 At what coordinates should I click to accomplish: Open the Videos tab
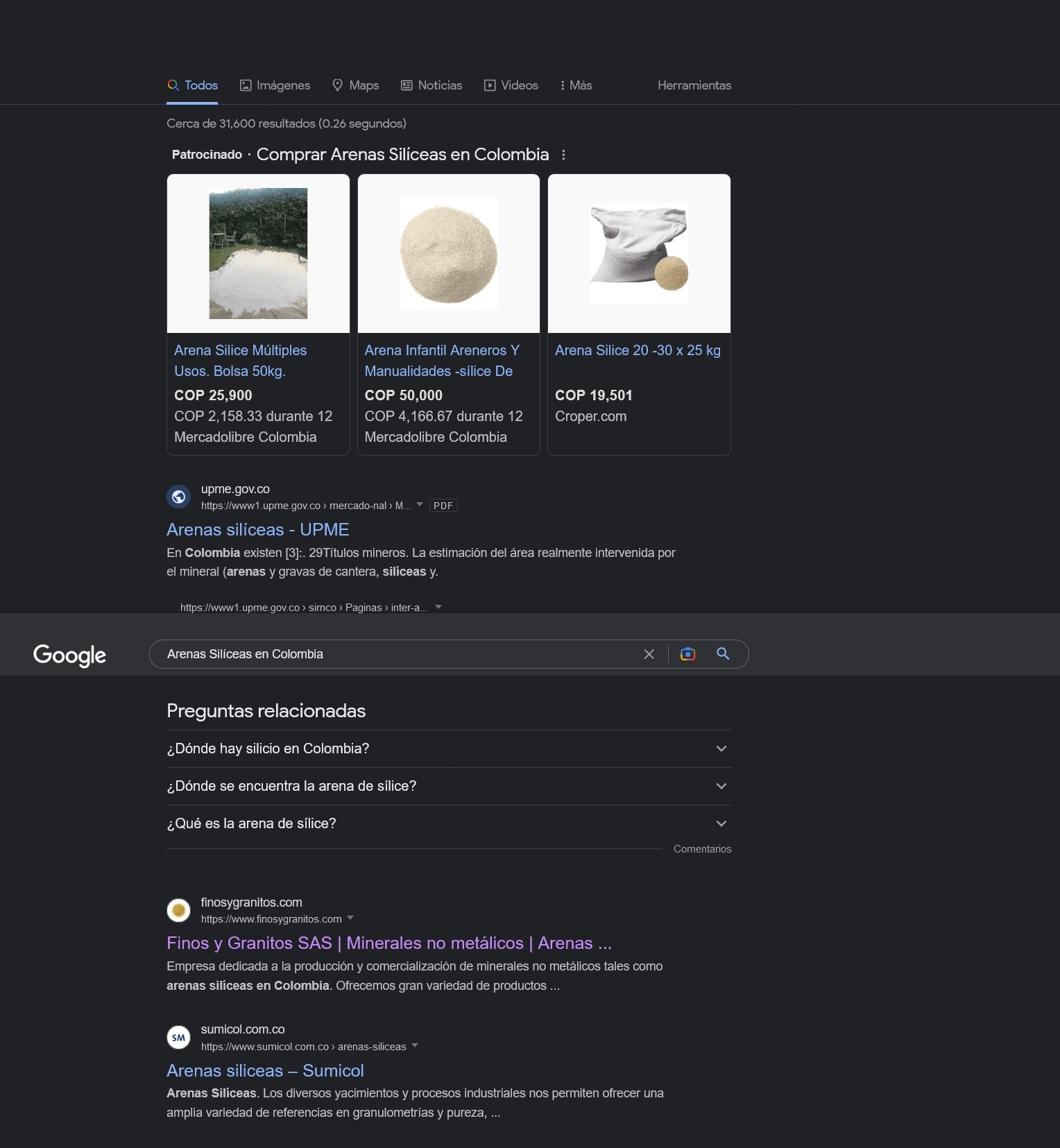pyautogui.click(x=511, y=85)
